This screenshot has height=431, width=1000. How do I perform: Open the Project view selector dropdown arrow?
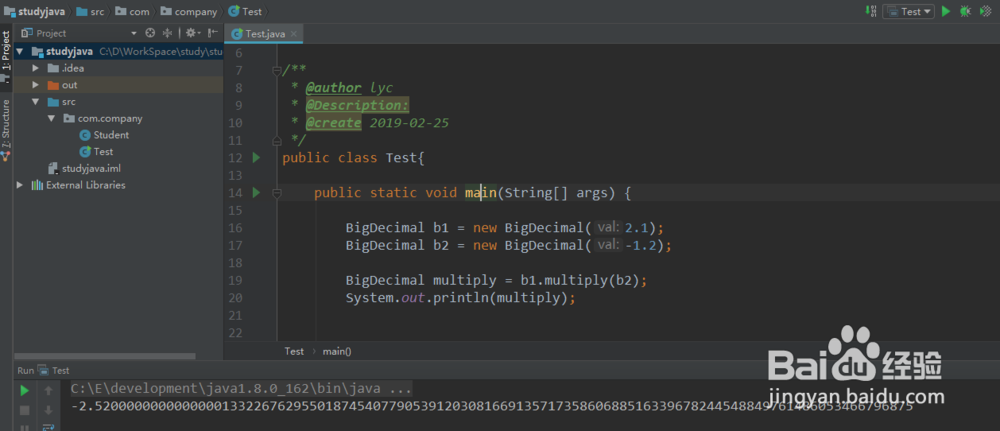[134, 33]
